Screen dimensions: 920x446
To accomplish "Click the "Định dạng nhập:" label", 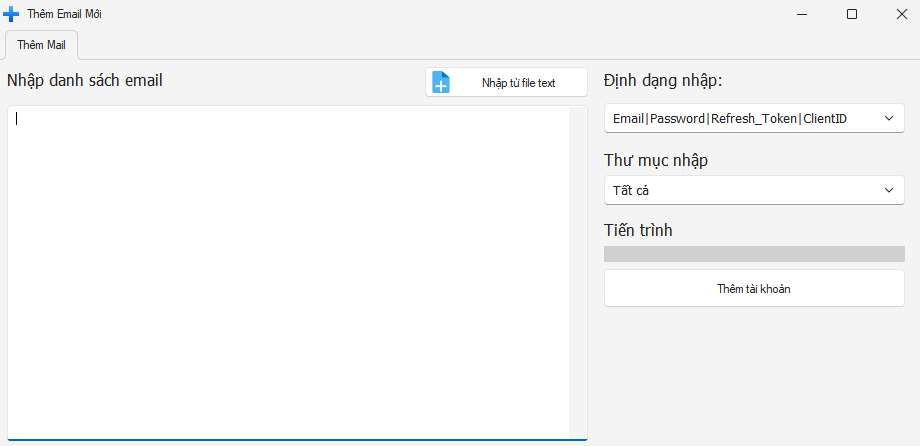I will point(663,81).
